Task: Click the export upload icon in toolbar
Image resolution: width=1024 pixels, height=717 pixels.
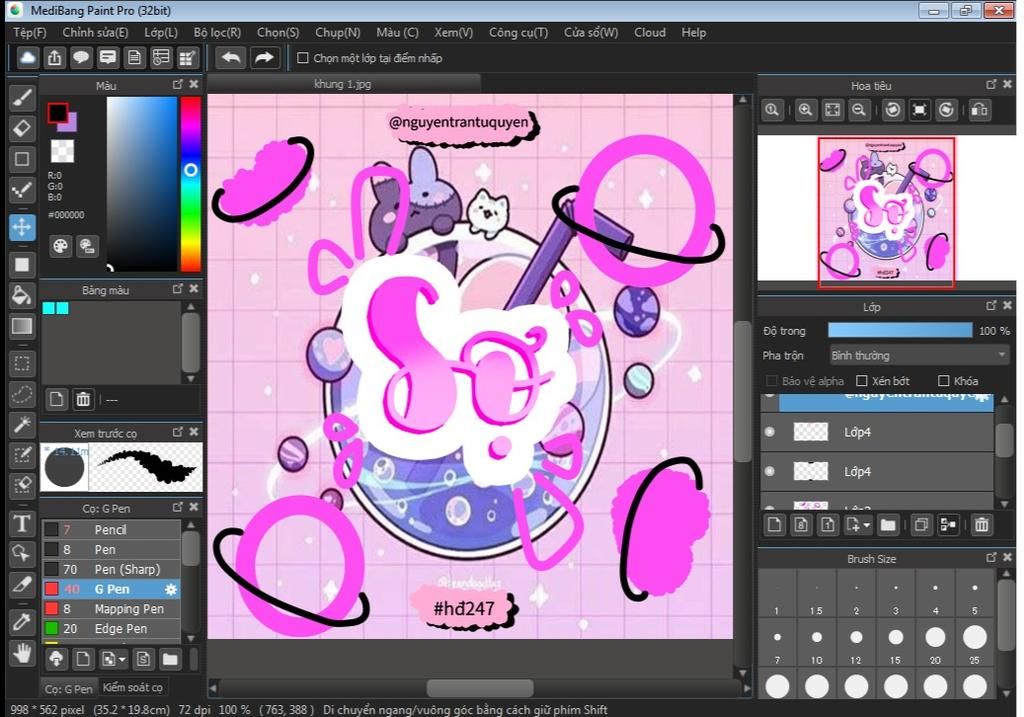Action: tap(54, 57)
